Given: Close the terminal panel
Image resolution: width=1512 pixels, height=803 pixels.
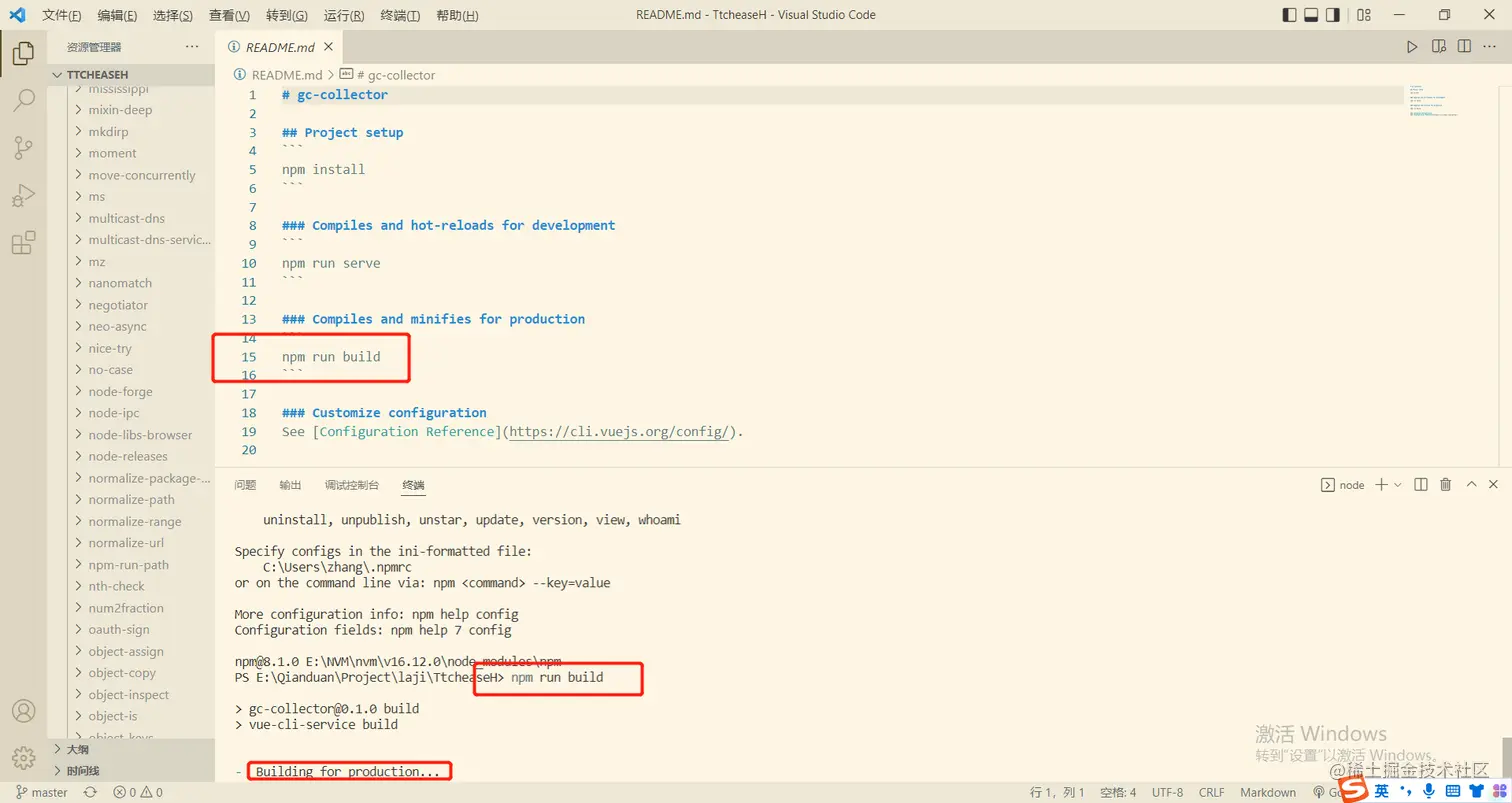Looking at the screenshot, I should click(x=1495, y=485).
